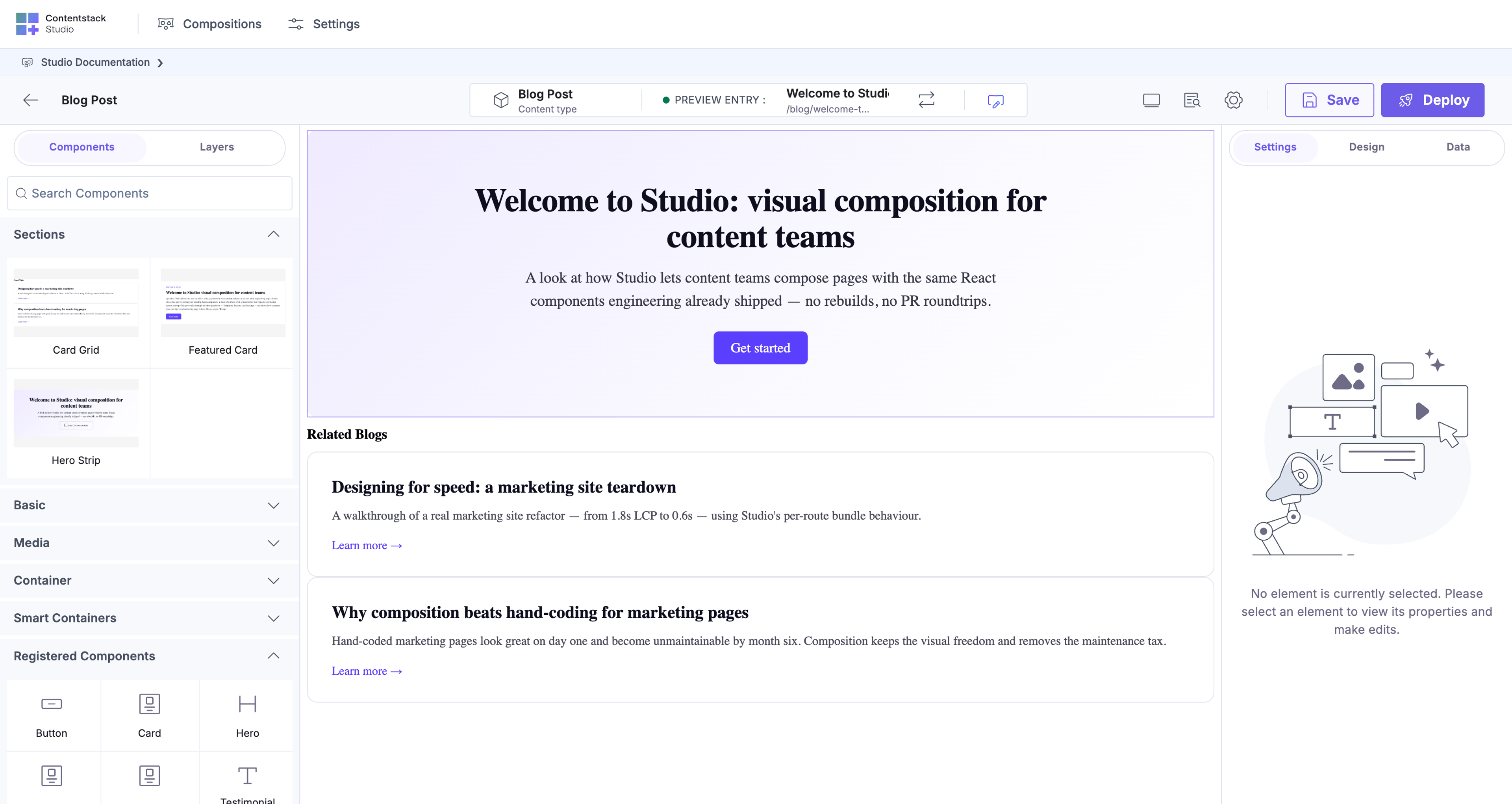Click the search magnifier icon in components search
This screenshot has width=1512, height=804.
tap(21, 193)
